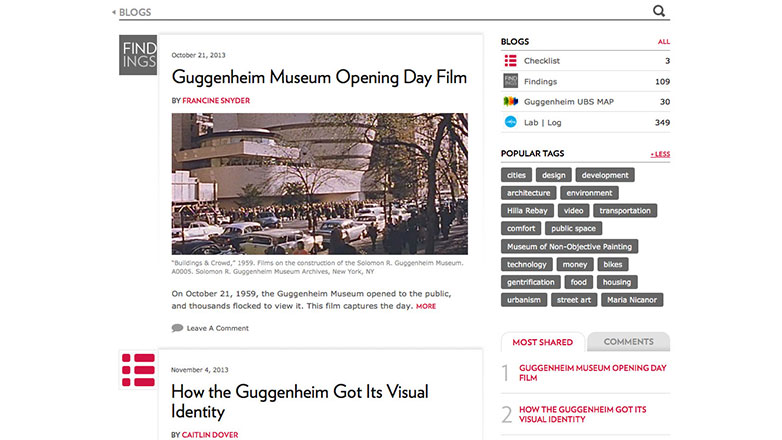Click the red Checklist logo beside second post
This screenshot has height=440, width=782.
pos(138,370)
